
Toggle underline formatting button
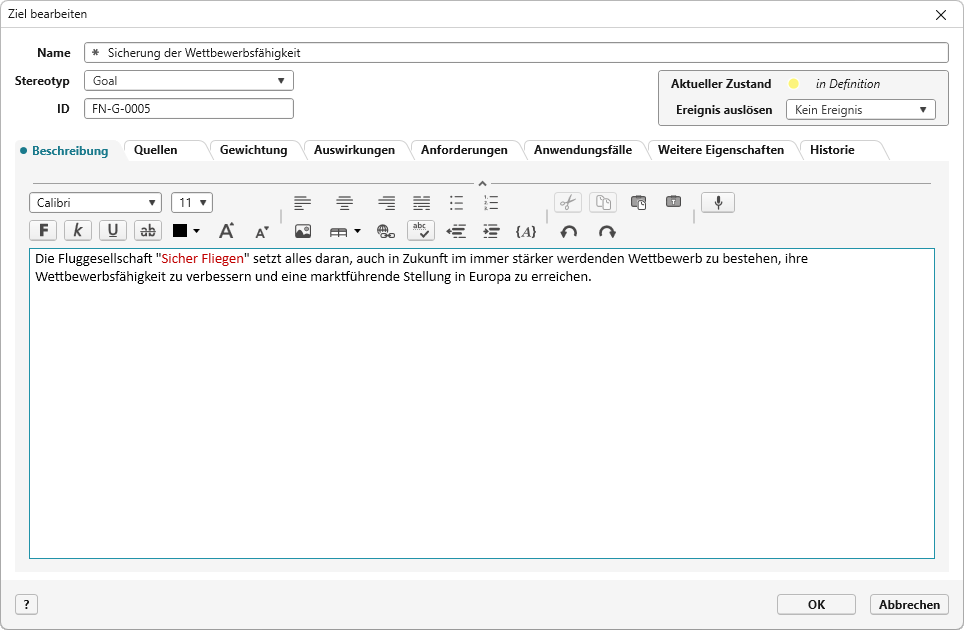coord(113,231)
